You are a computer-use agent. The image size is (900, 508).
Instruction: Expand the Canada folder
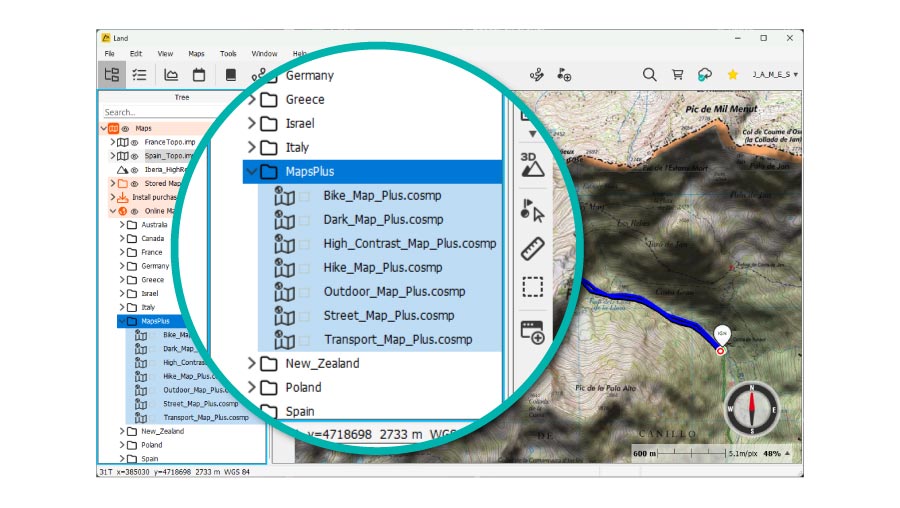pos(122,239)
